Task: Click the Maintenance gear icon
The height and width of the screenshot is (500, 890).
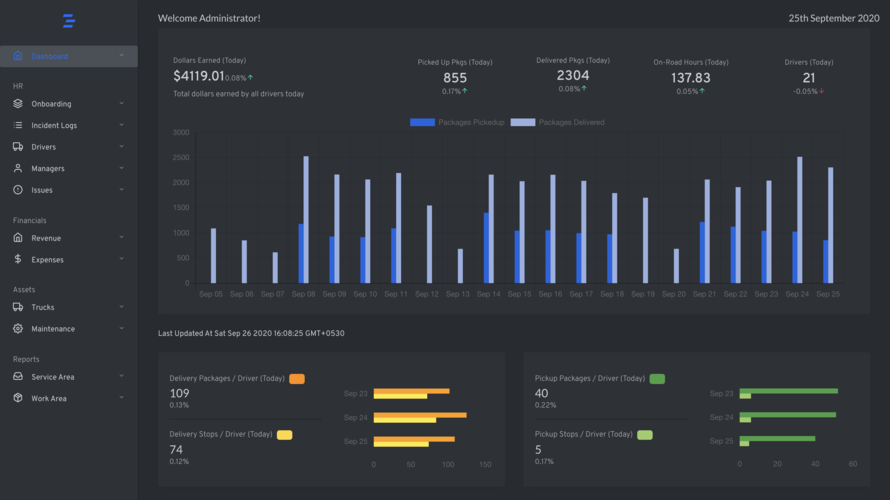Action: [x=18, y=329]
